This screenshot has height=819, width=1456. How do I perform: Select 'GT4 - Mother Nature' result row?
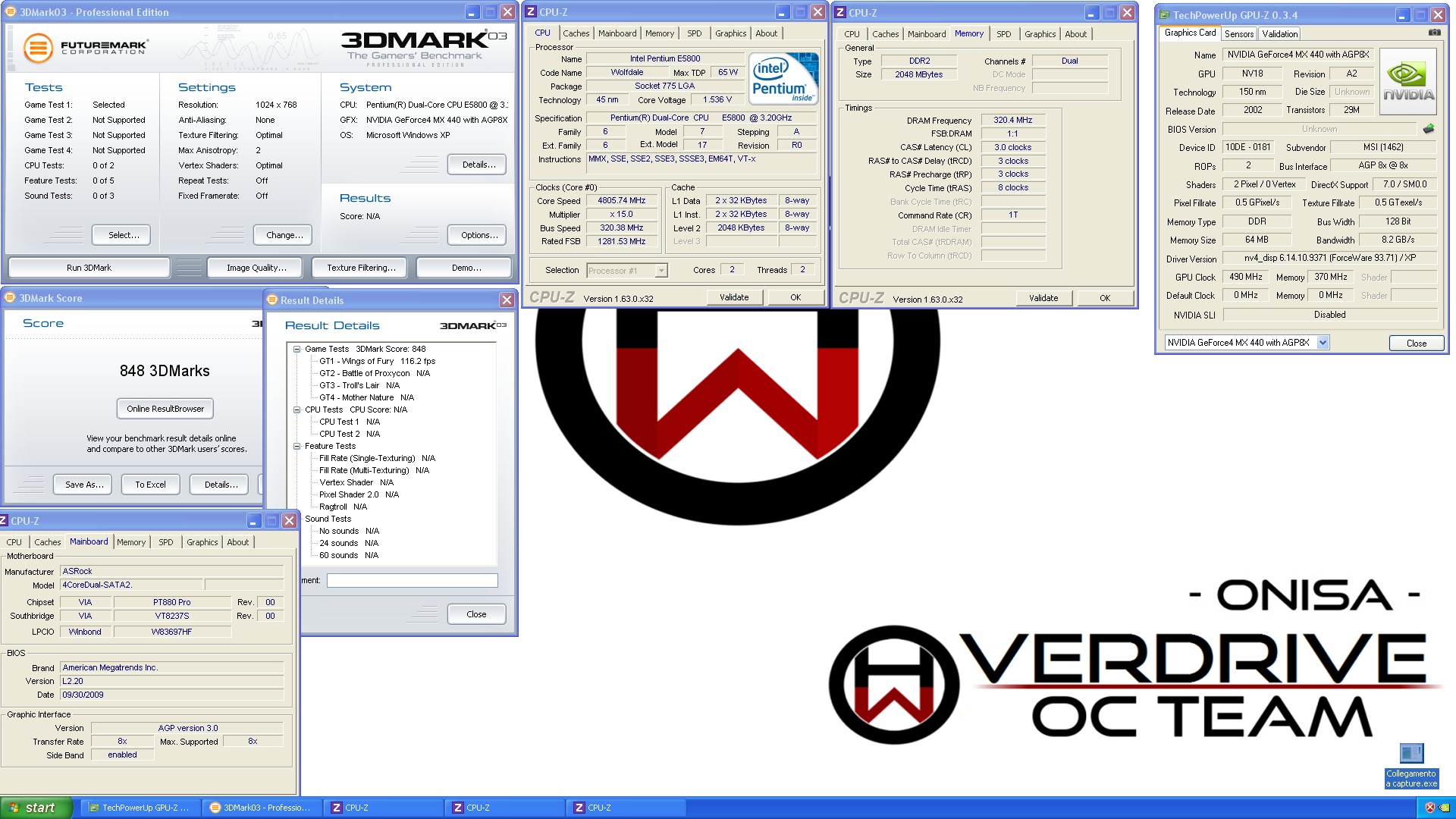click(x=366, y=397)
